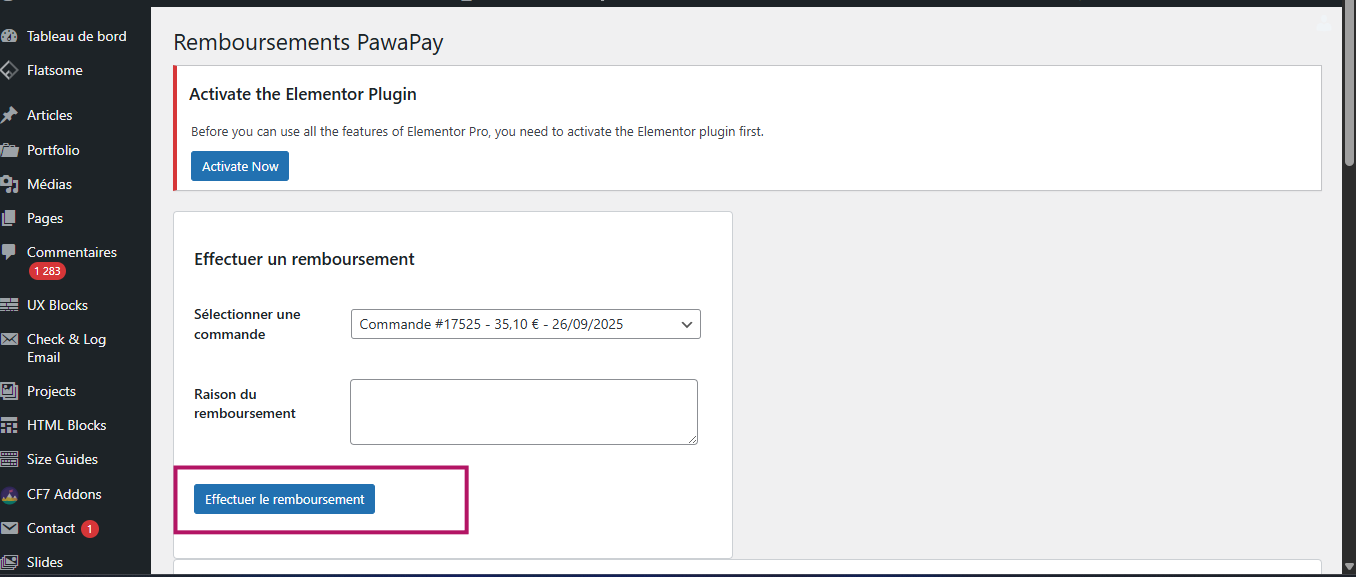The image size is (1356, 577).
Task: Click the Activate the Elementor Plugin heading
Action: 303,94
